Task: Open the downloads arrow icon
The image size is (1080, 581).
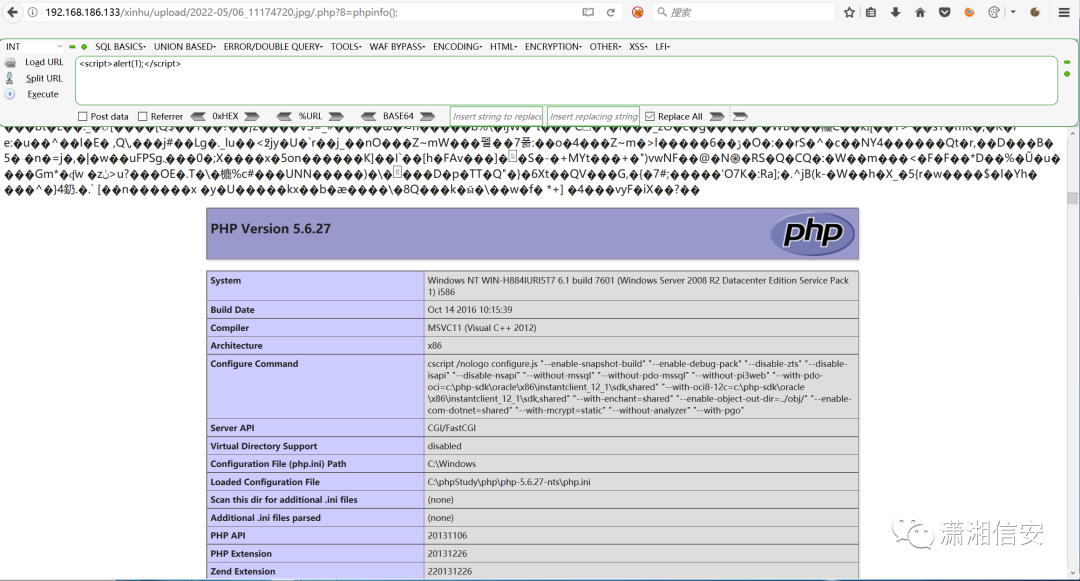Action: 895,12
